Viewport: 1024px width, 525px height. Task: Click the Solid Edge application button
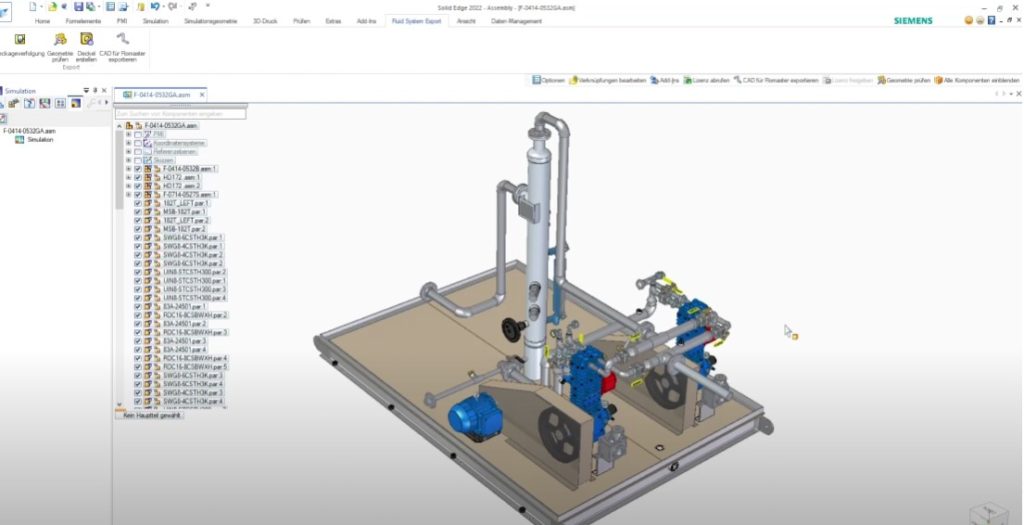5,12
